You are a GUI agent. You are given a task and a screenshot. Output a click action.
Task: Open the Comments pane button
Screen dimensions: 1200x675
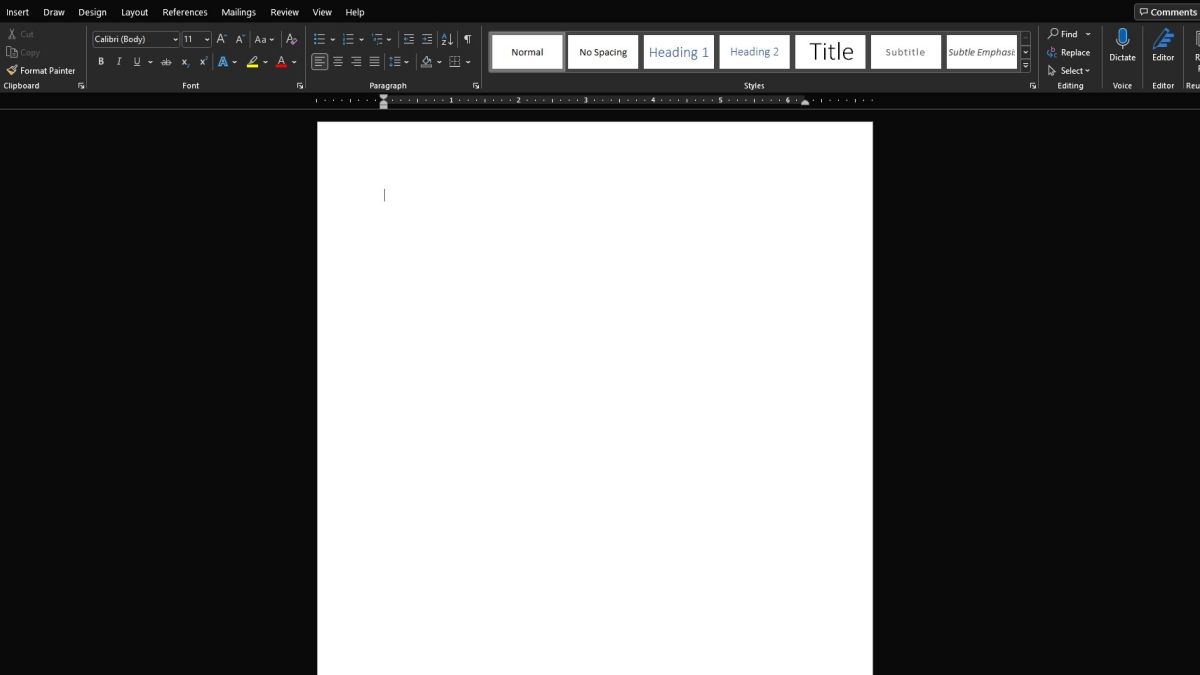(1166, 12)
